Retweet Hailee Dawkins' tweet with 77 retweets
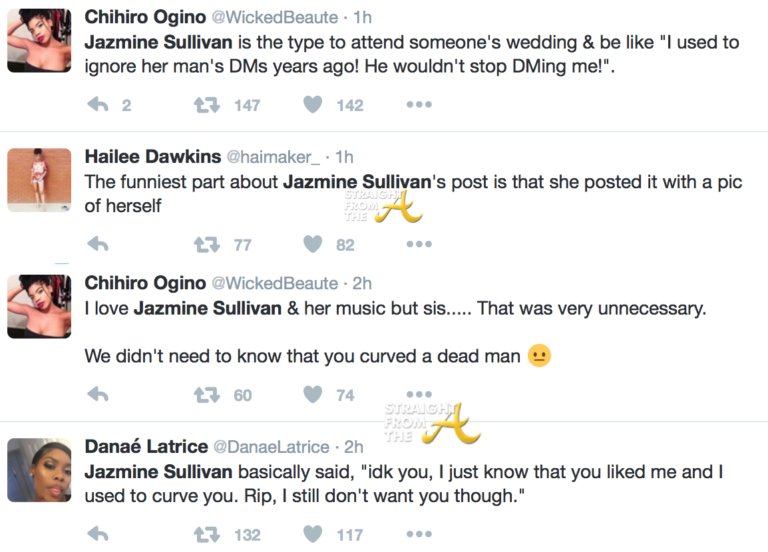 (207, 243)
